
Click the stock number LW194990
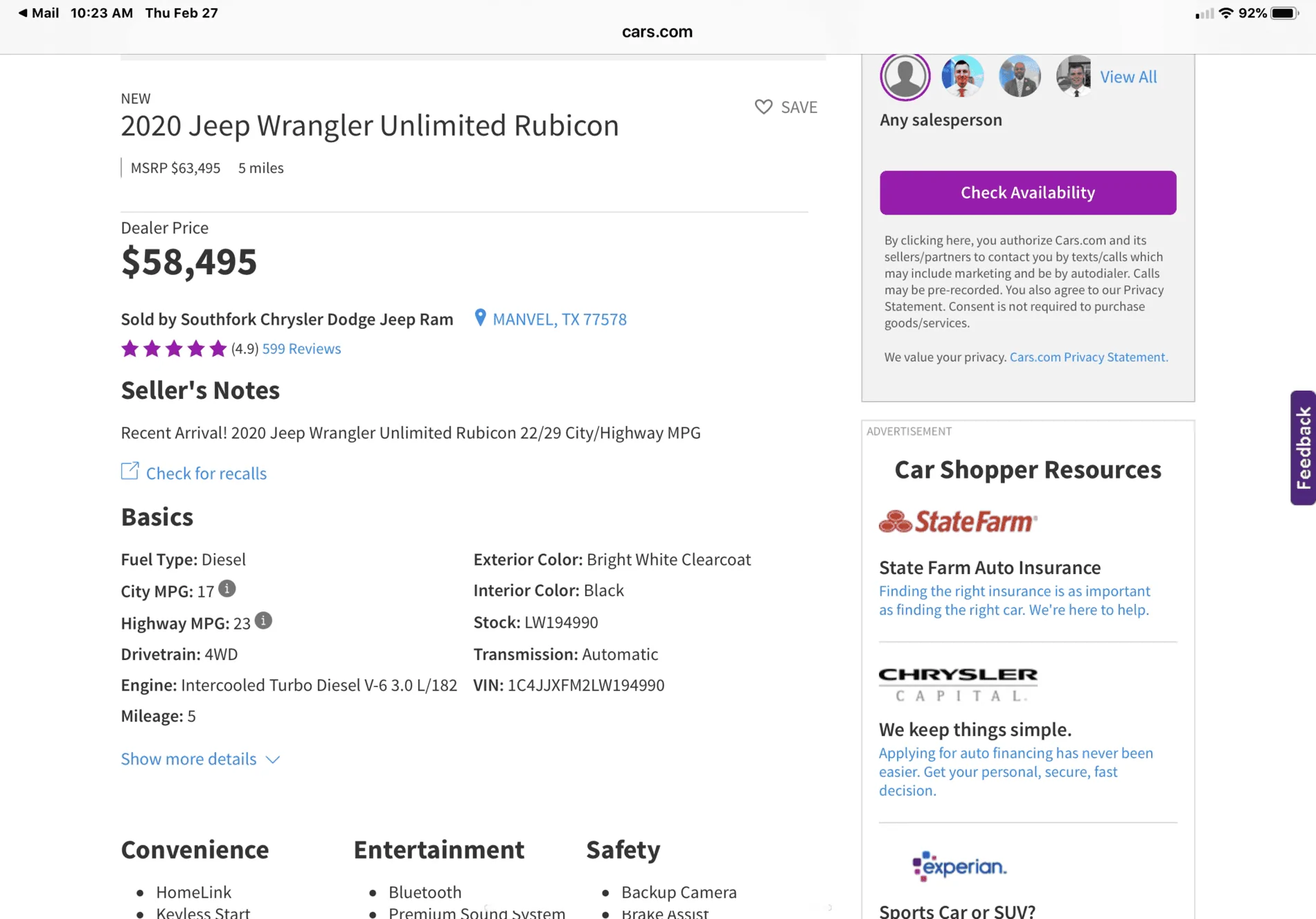pyautogui.click(x=561, y=622)
